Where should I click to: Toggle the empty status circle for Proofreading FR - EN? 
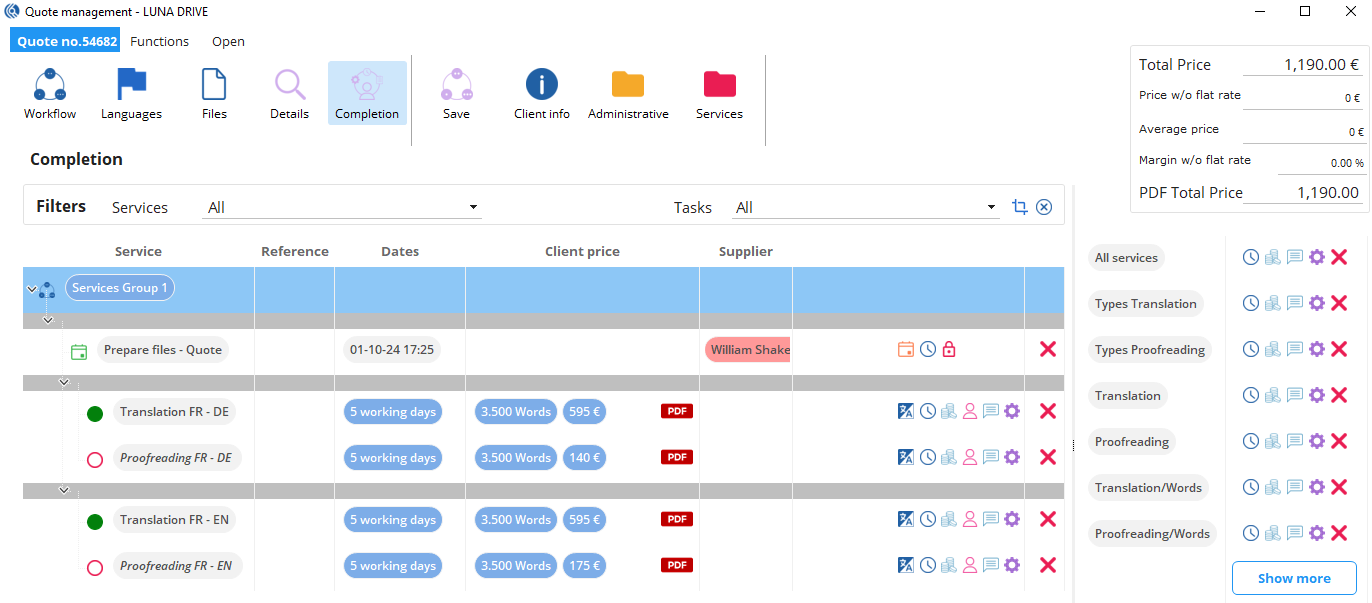click(95, 567)
